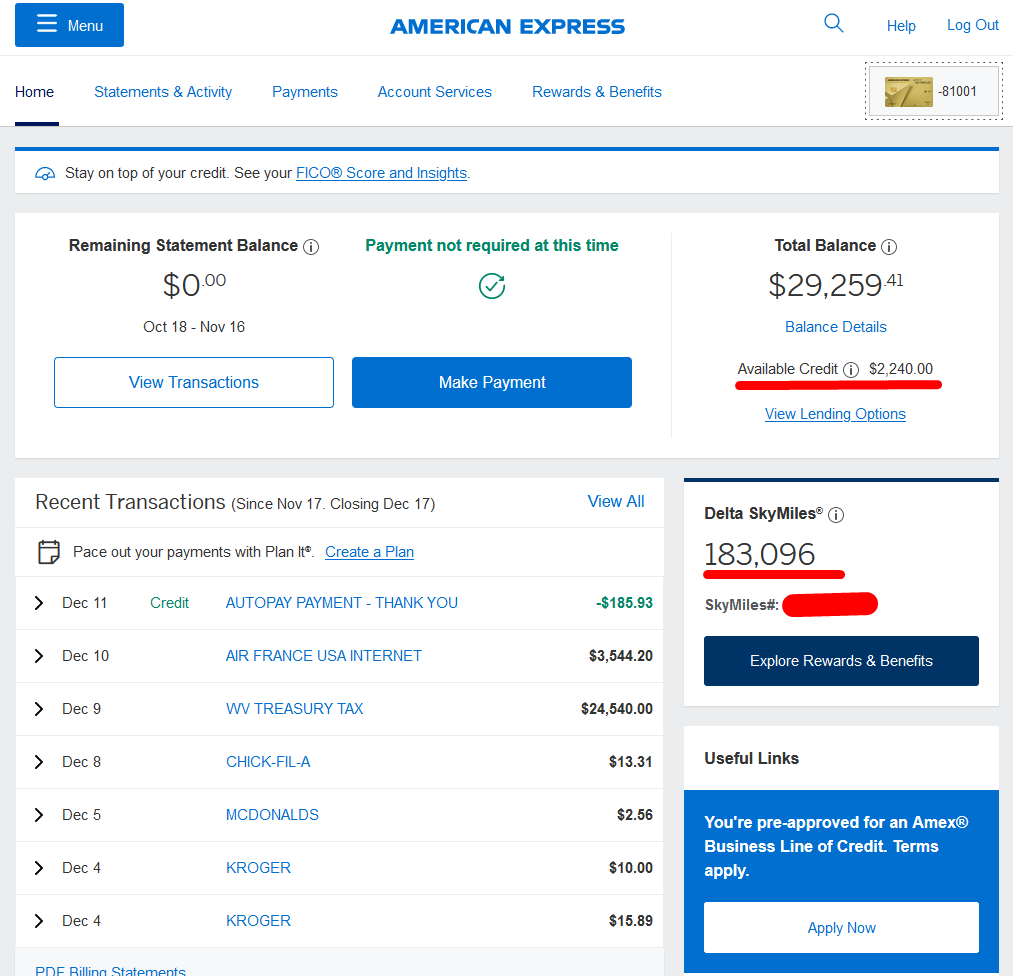Click the $3,544.20 transaction amount
This screenshot has width=1013, height=976.
(620, 656)
